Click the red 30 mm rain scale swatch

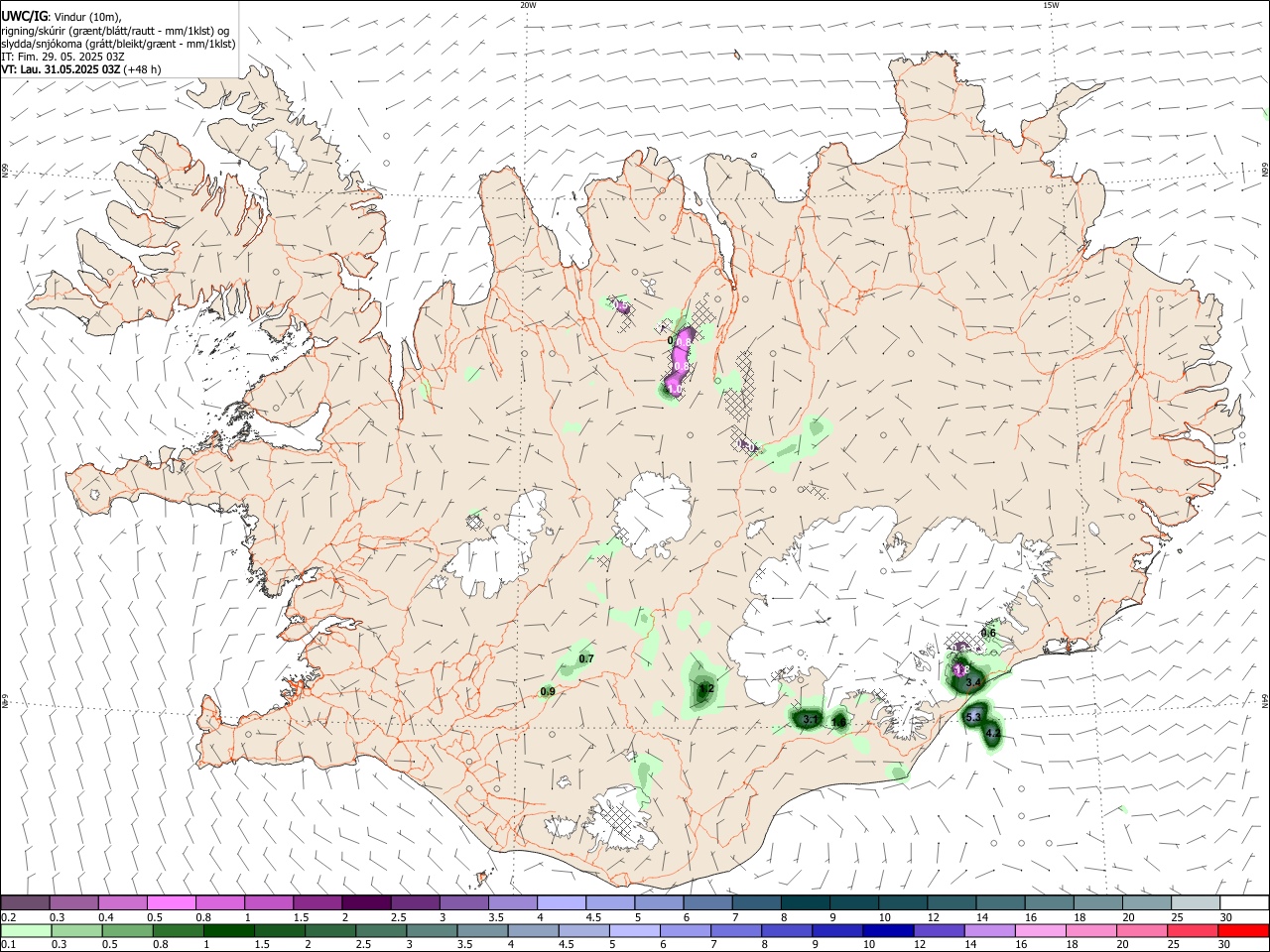1243,930
